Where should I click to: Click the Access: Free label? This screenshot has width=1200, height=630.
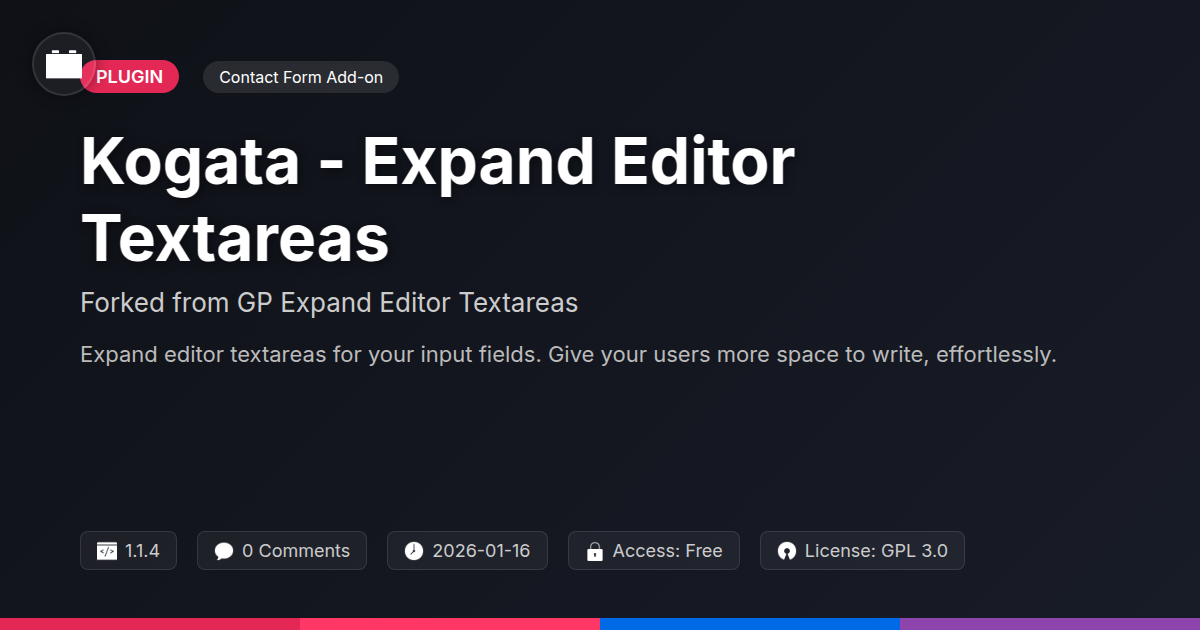tap(668, 551)
